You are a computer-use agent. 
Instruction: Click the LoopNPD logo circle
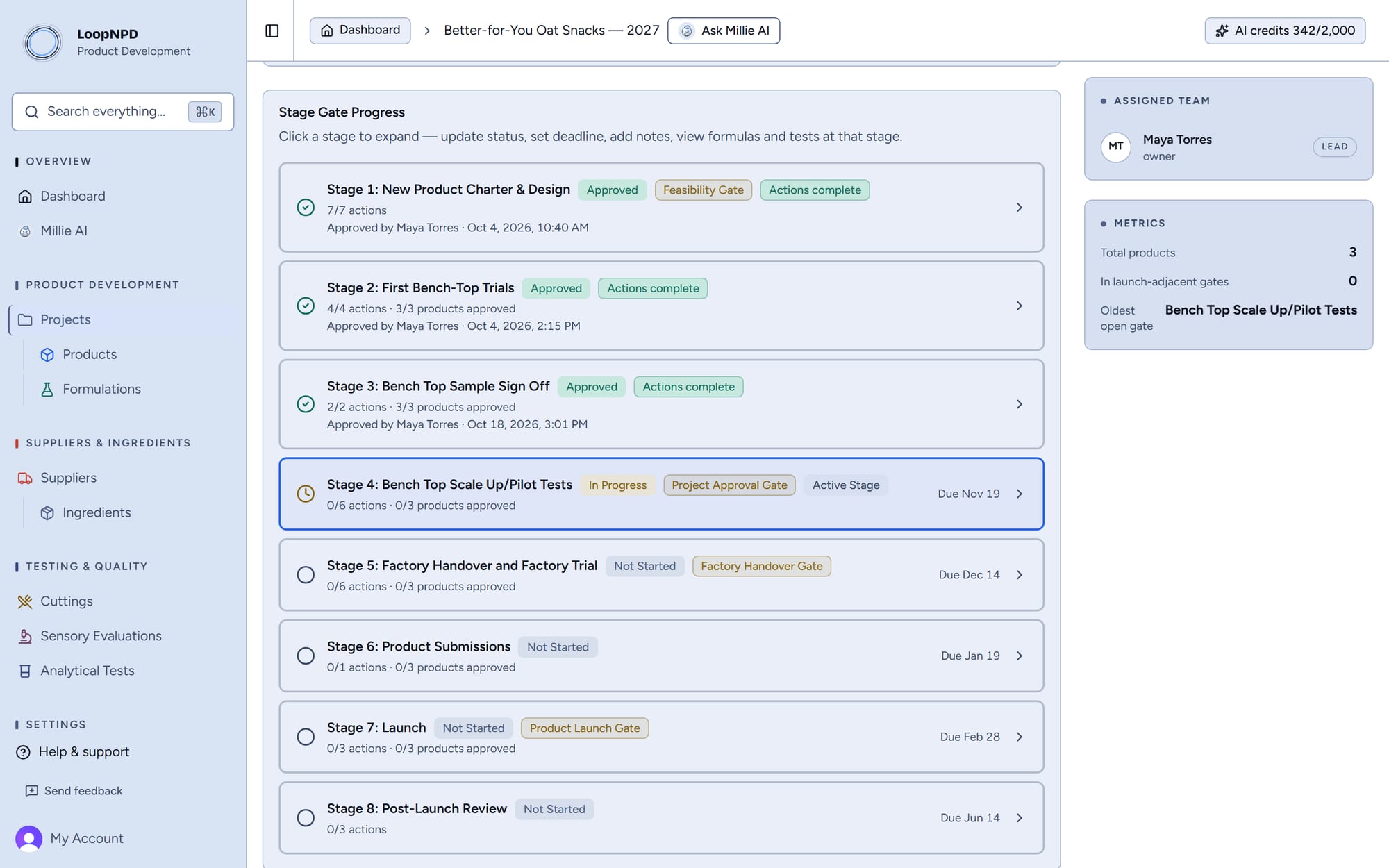click(42, 42)
